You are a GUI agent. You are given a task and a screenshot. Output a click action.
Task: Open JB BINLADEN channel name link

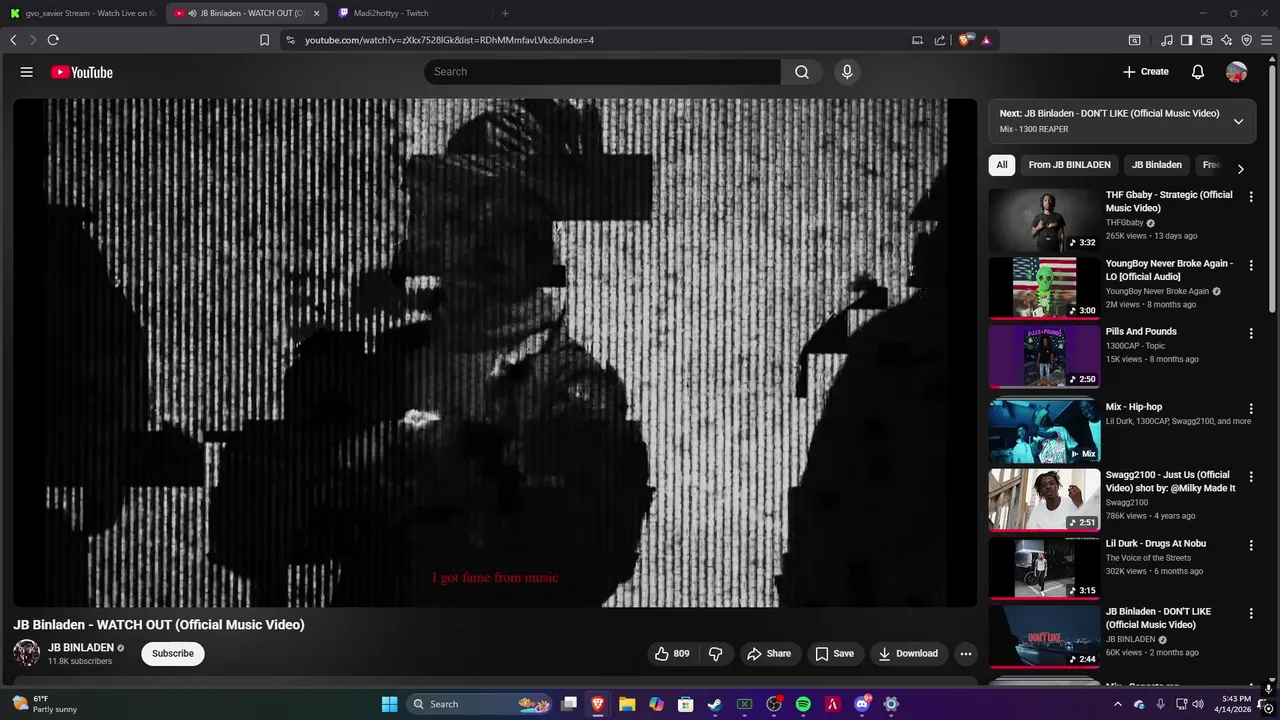(81, 648)
